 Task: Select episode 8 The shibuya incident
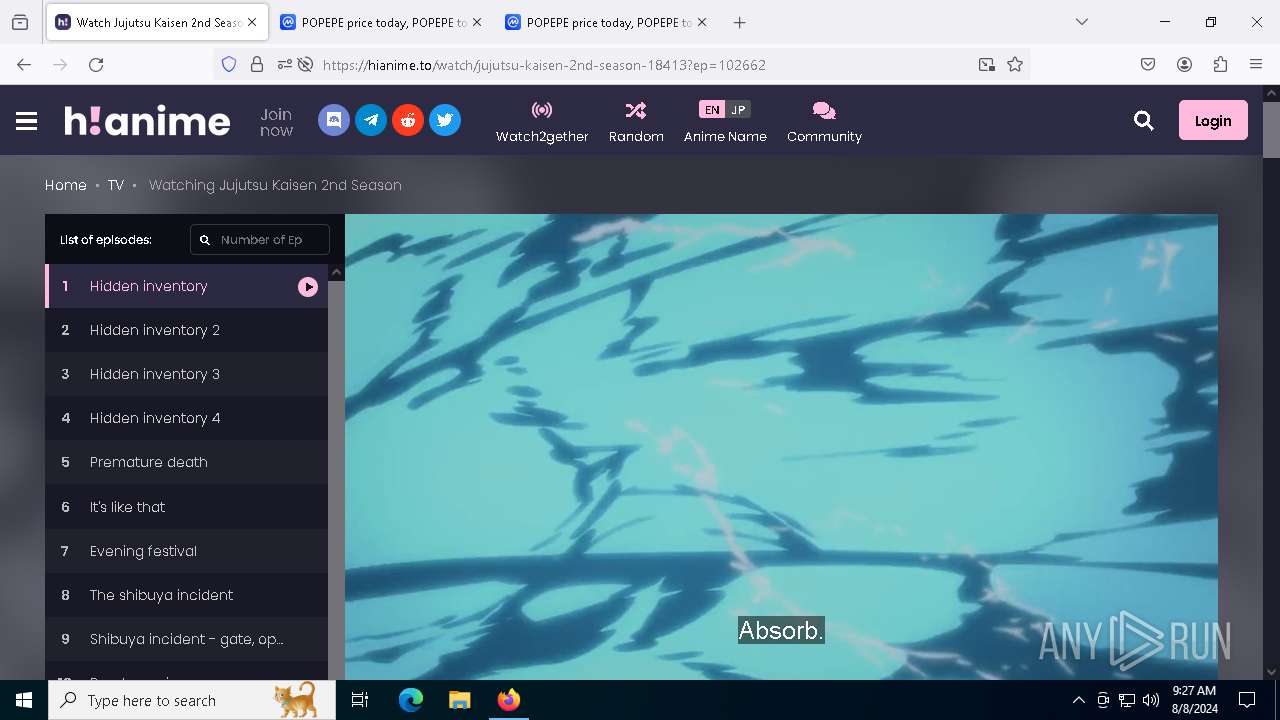pyautogui.click(x=186, y=595)
